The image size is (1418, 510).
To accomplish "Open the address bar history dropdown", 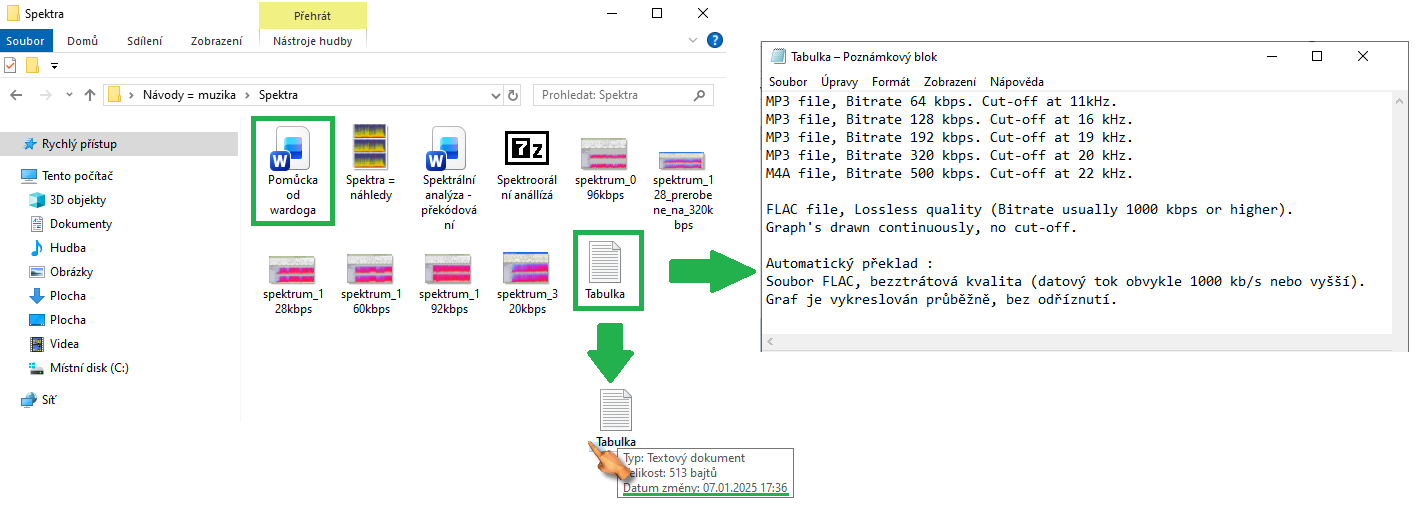I will (496, 95).
